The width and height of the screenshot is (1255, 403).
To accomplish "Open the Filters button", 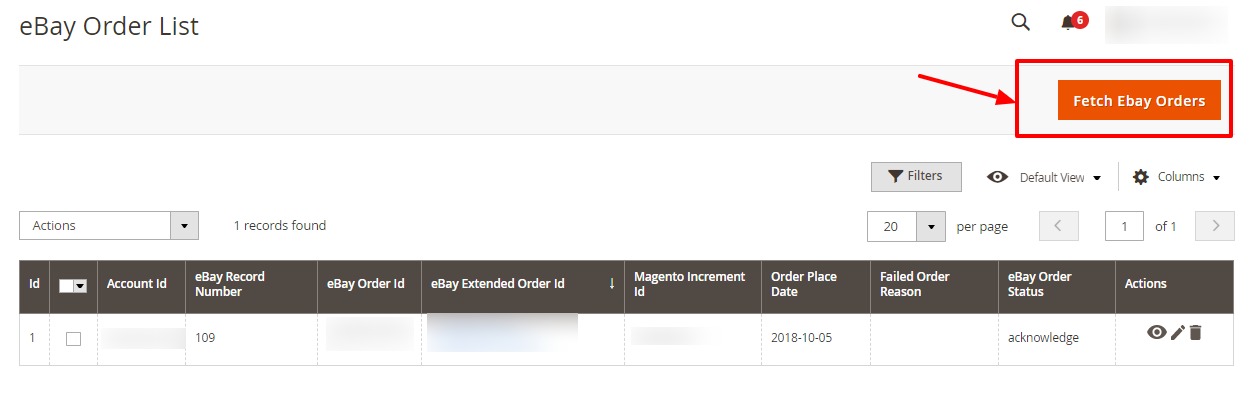I will pyautogui.click(x=916, y=176).
